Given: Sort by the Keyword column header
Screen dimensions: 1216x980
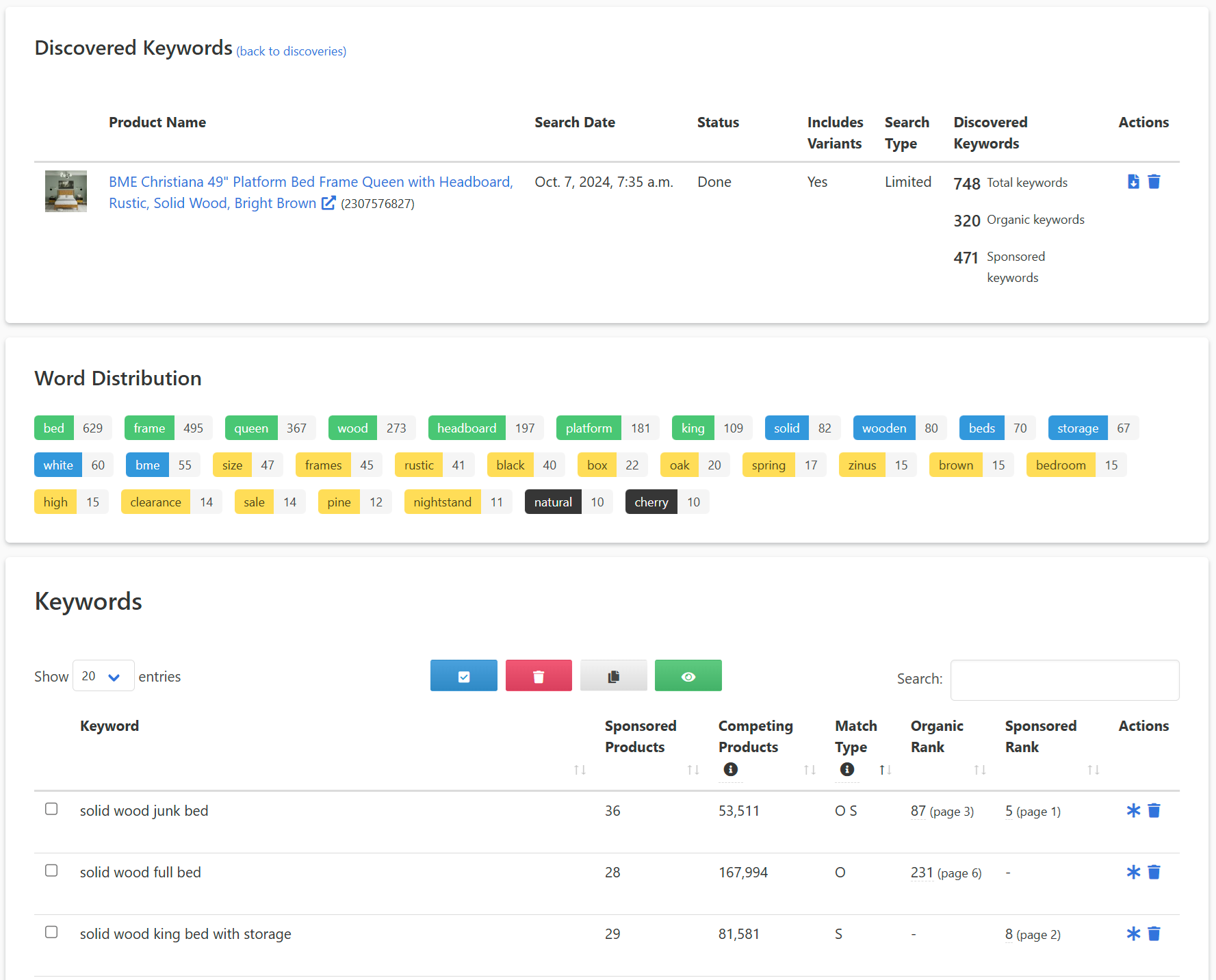Looking at the screenshot, I should pyautogui.click(x=109, y=726).
